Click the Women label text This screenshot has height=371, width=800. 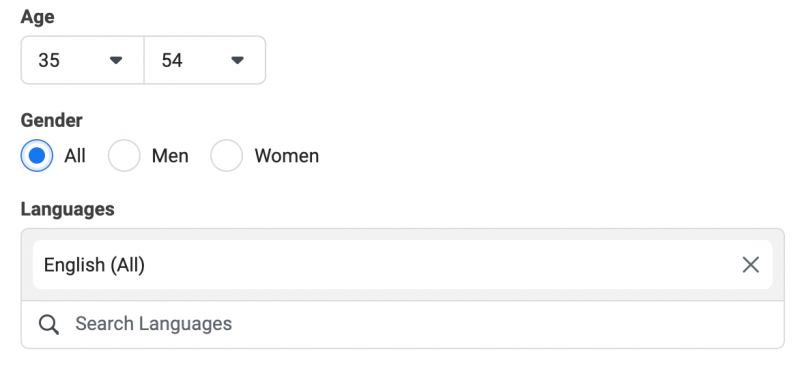(287, 156)
